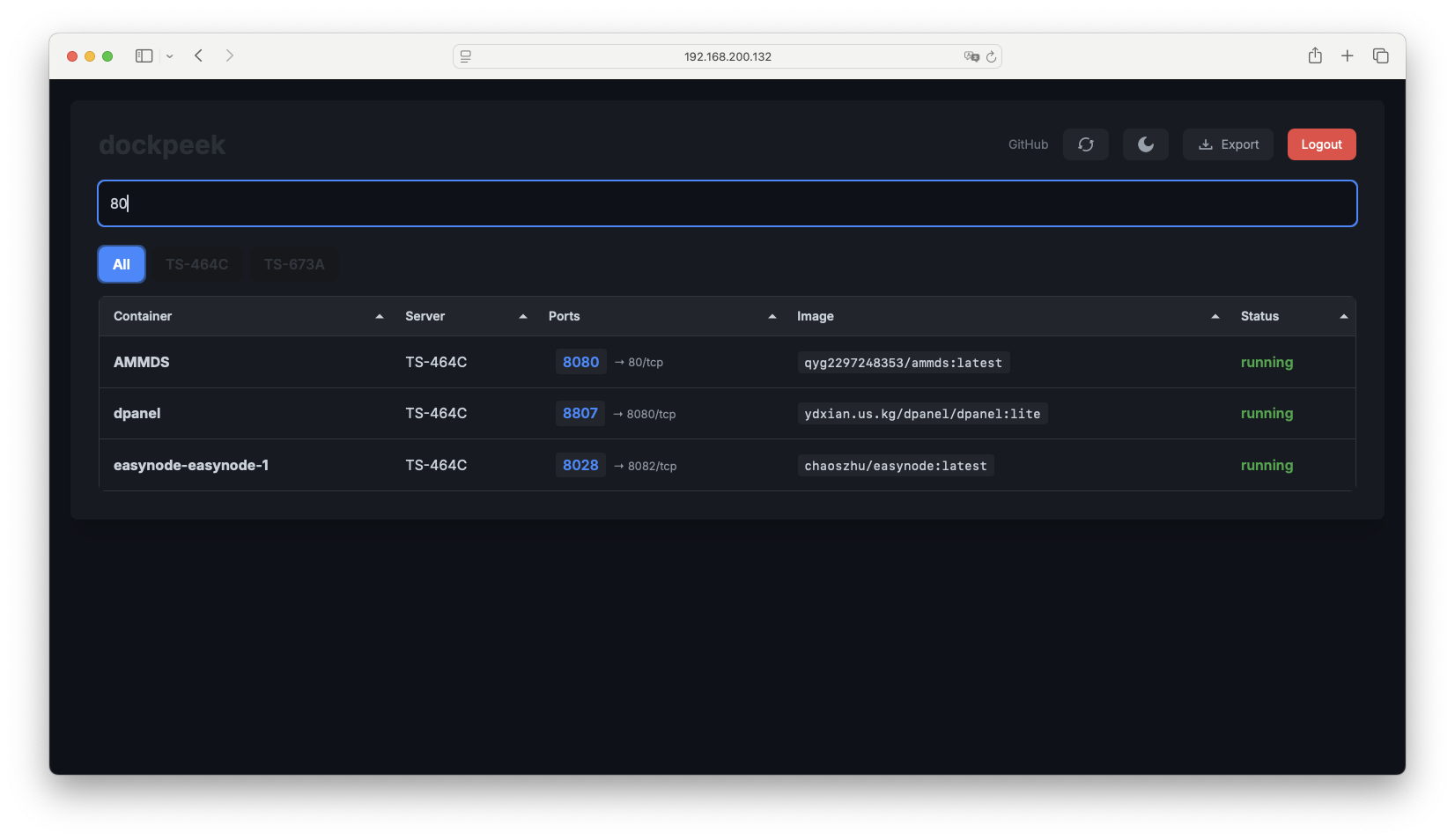Image resolution: width=1455 pixels, height=840 pixels.
Task: Open port 8080 link for AMMDS
Action: click(x=580, y=362)
